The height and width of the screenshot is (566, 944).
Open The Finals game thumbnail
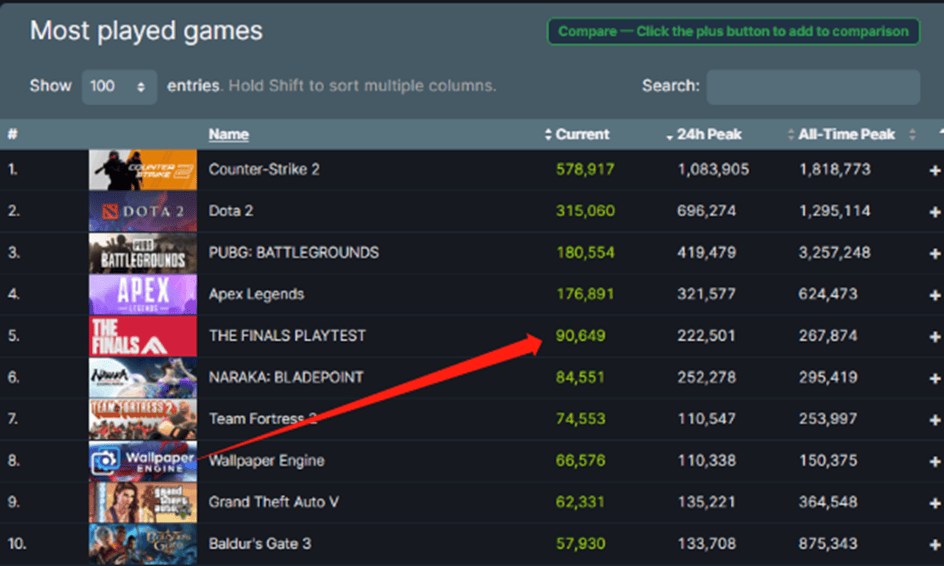click(143, 336)
